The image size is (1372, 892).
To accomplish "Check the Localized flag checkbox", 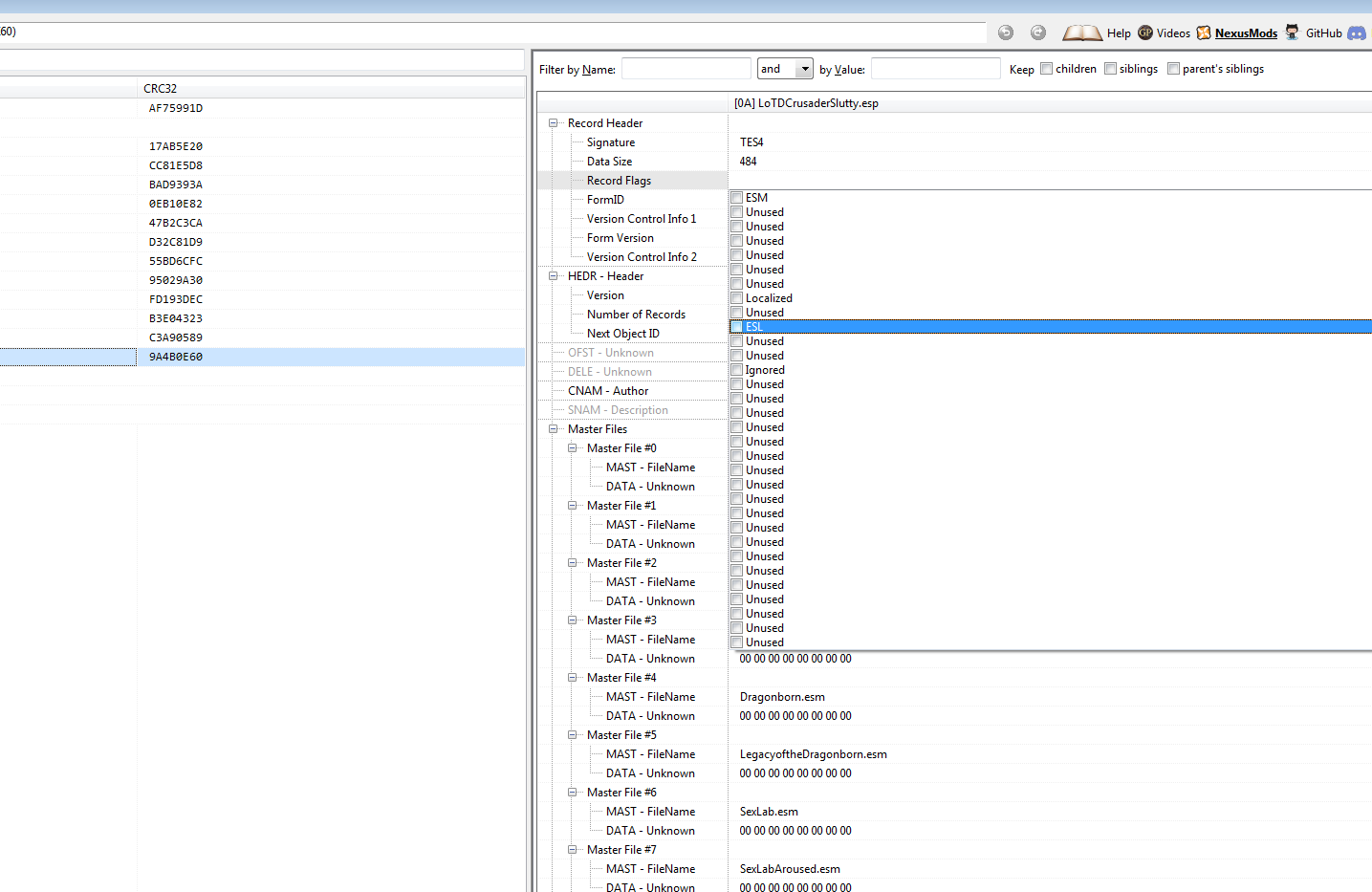I will pyautogui.click(x=737, y=298).
